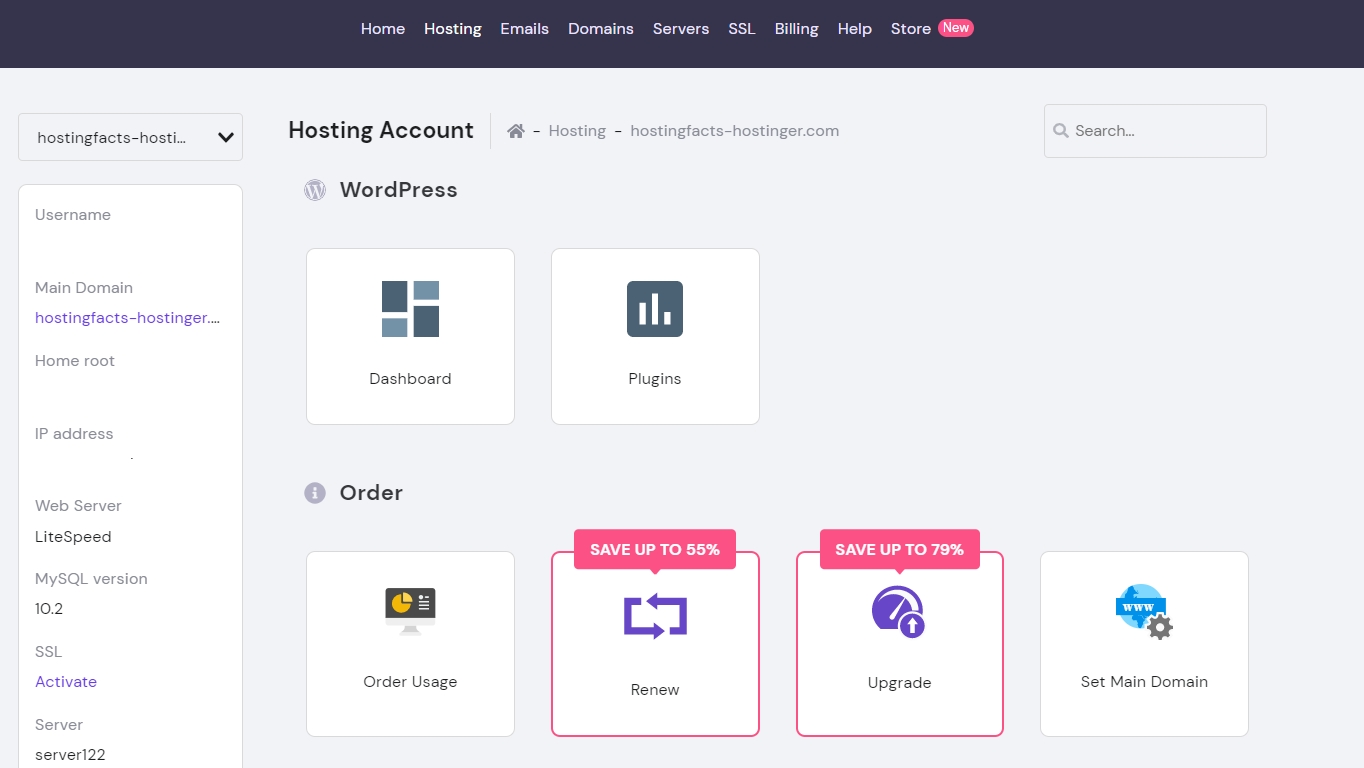Viewport: 1364px width, 768px height.
Task: Click the Upgrade label
Action: pyautogui.click(x=899, y=683)
